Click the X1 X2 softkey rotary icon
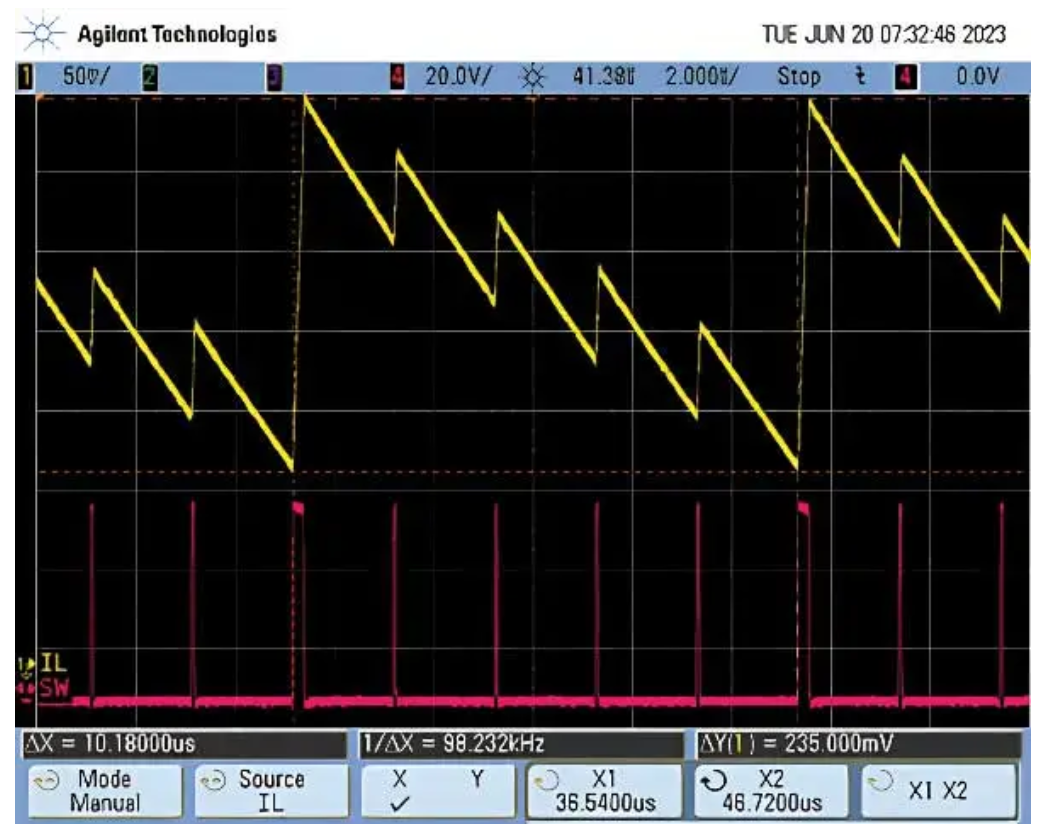The height and width of the screenshot is (836, 1050). (x=881, y=781)
